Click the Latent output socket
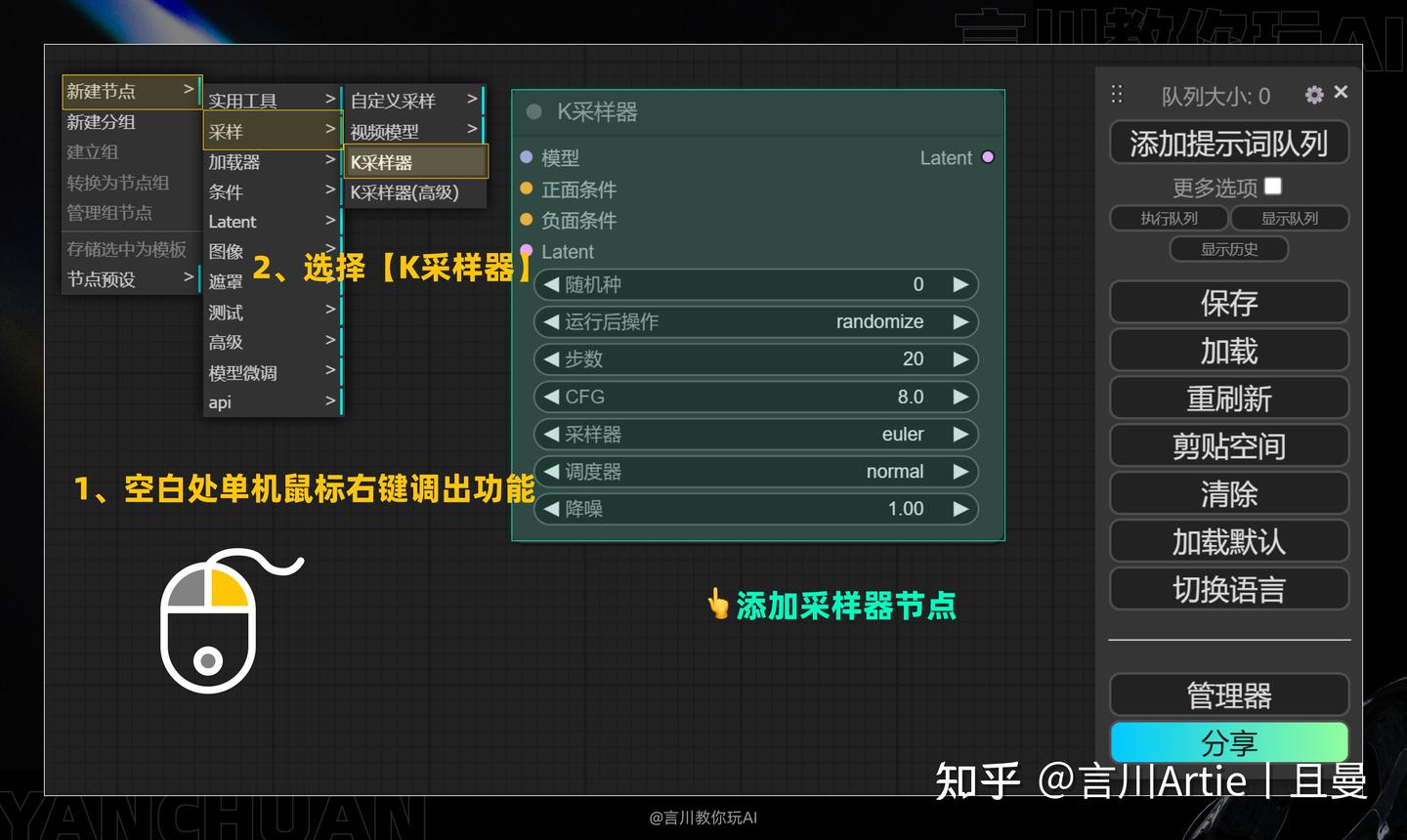The width and height of the screenshot is (1407, 840). pyautogui.click(x=988, y=156)
